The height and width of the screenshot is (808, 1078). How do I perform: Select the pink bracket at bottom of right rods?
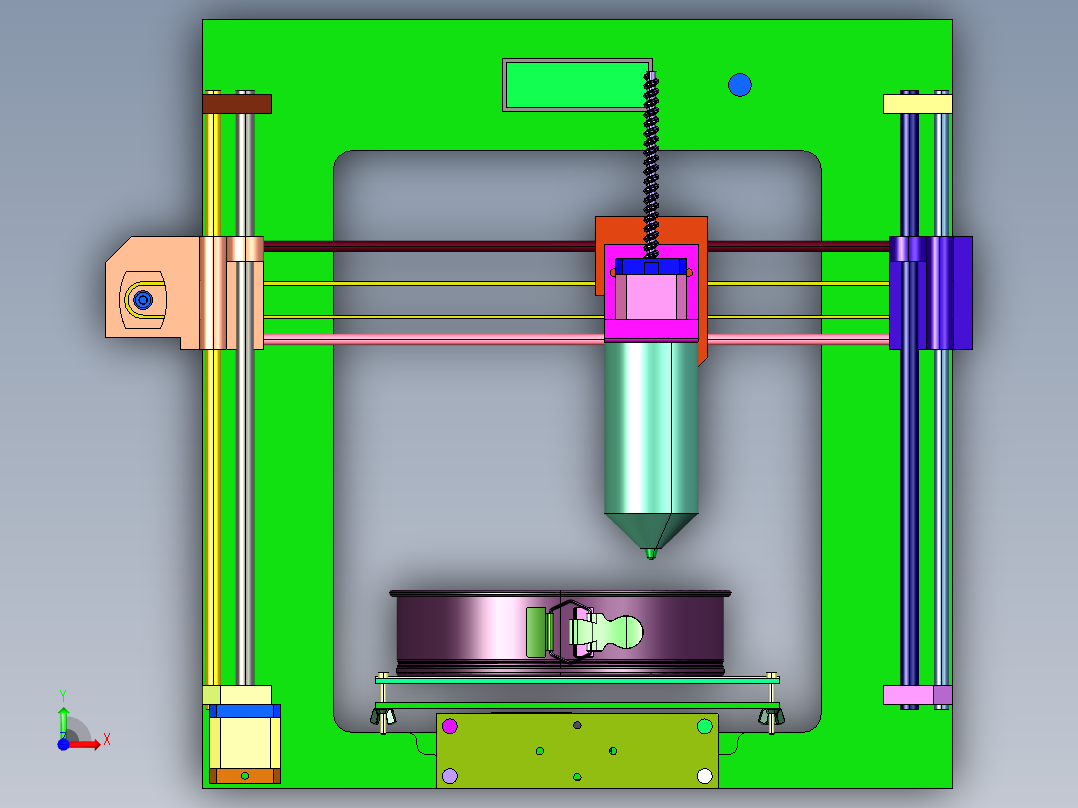tap(918, 695)
